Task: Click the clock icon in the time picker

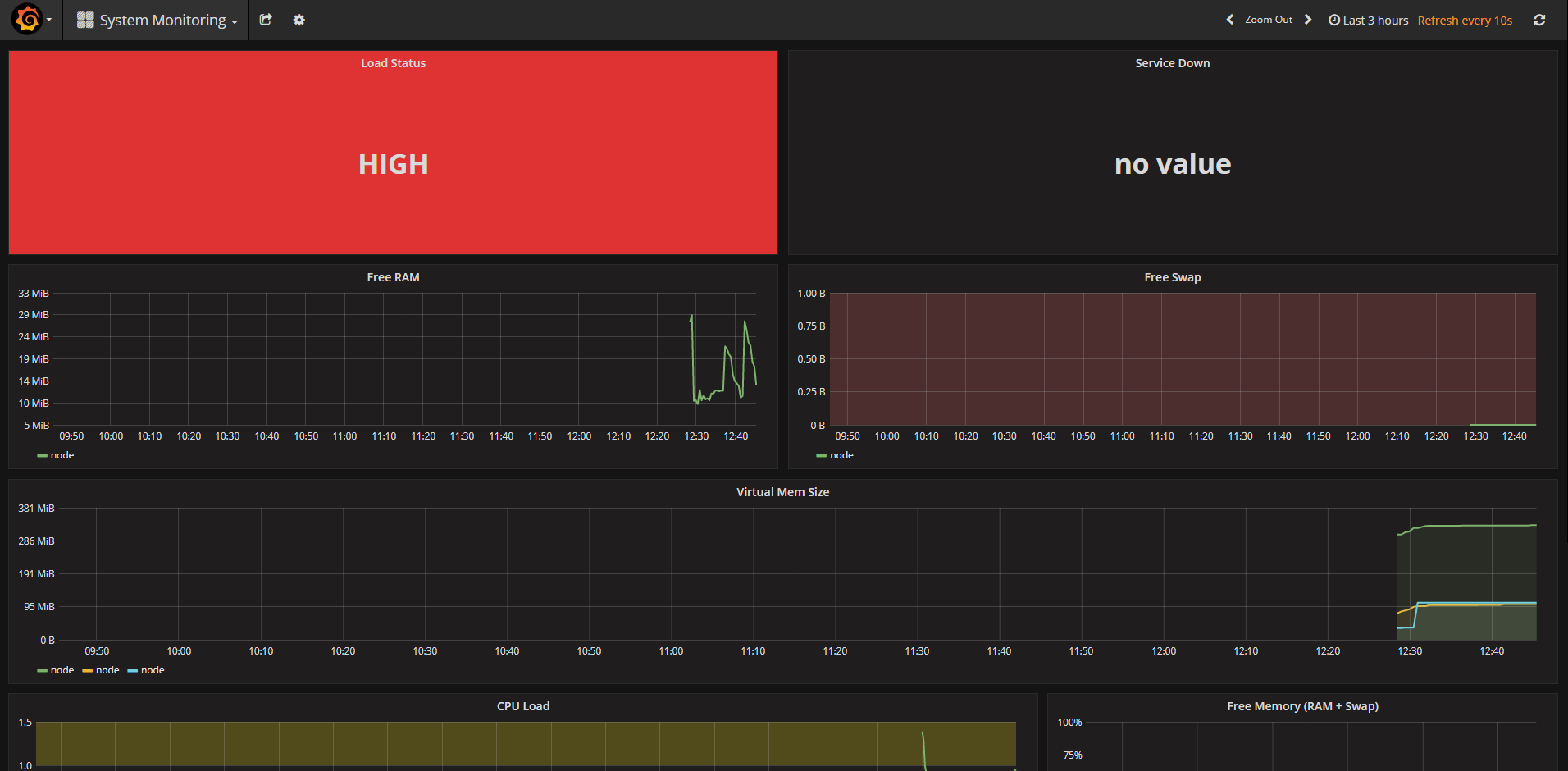Action: tap(1333, 20)
